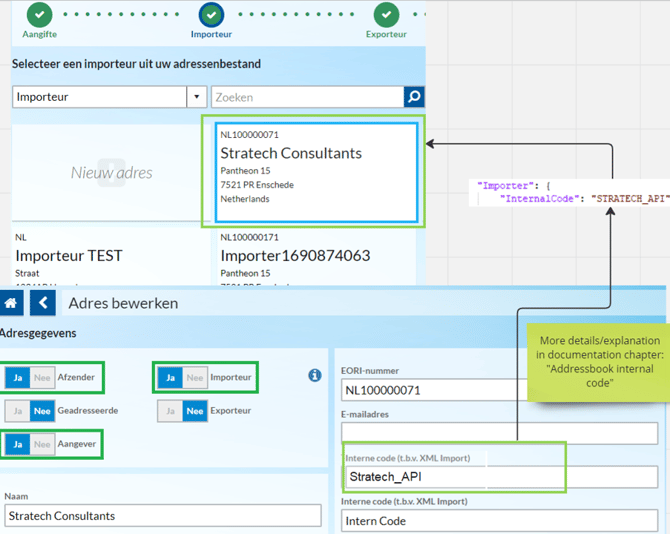Go back with the left chevron button
This screenshot has width=670, height=534.
click(43, 303)
